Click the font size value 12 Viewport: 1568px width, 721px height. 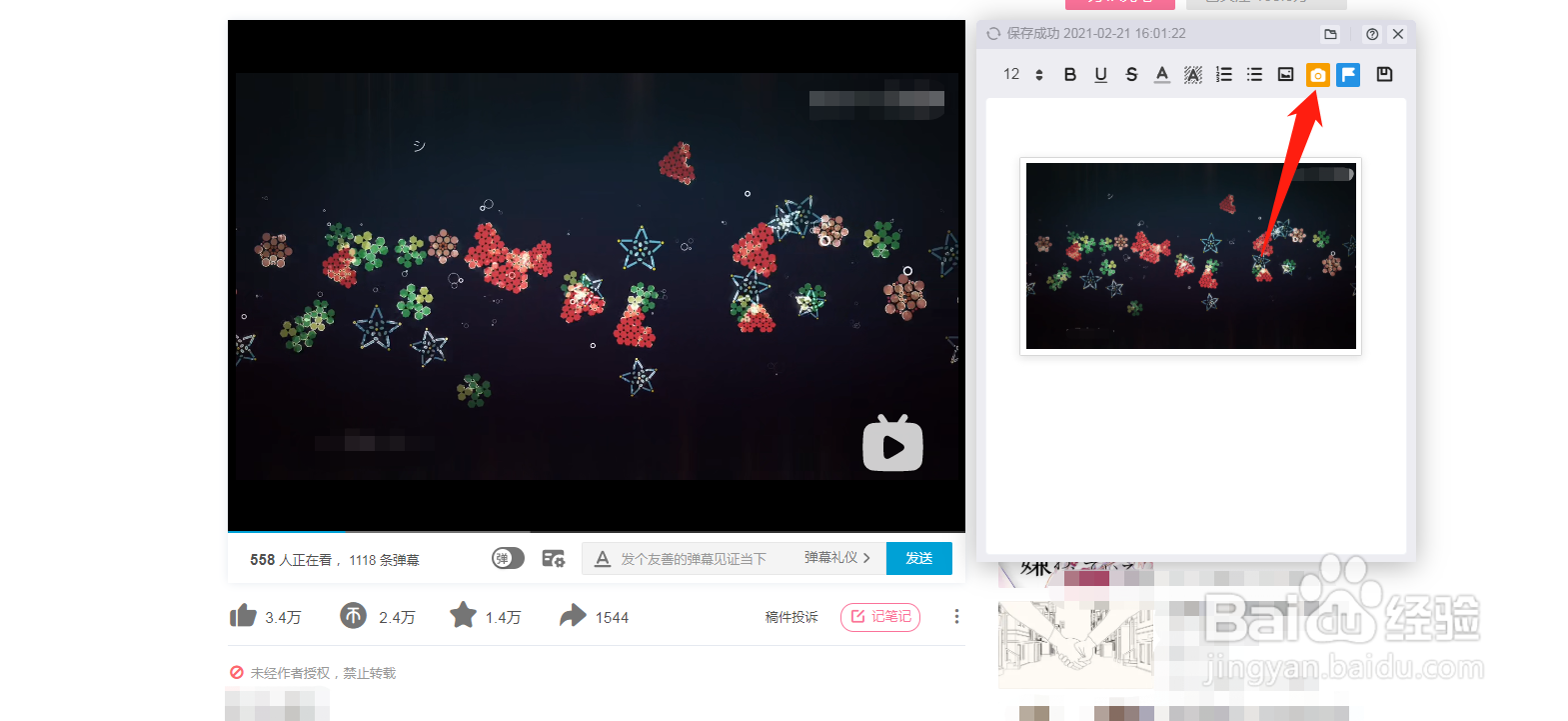[1011, 75]
